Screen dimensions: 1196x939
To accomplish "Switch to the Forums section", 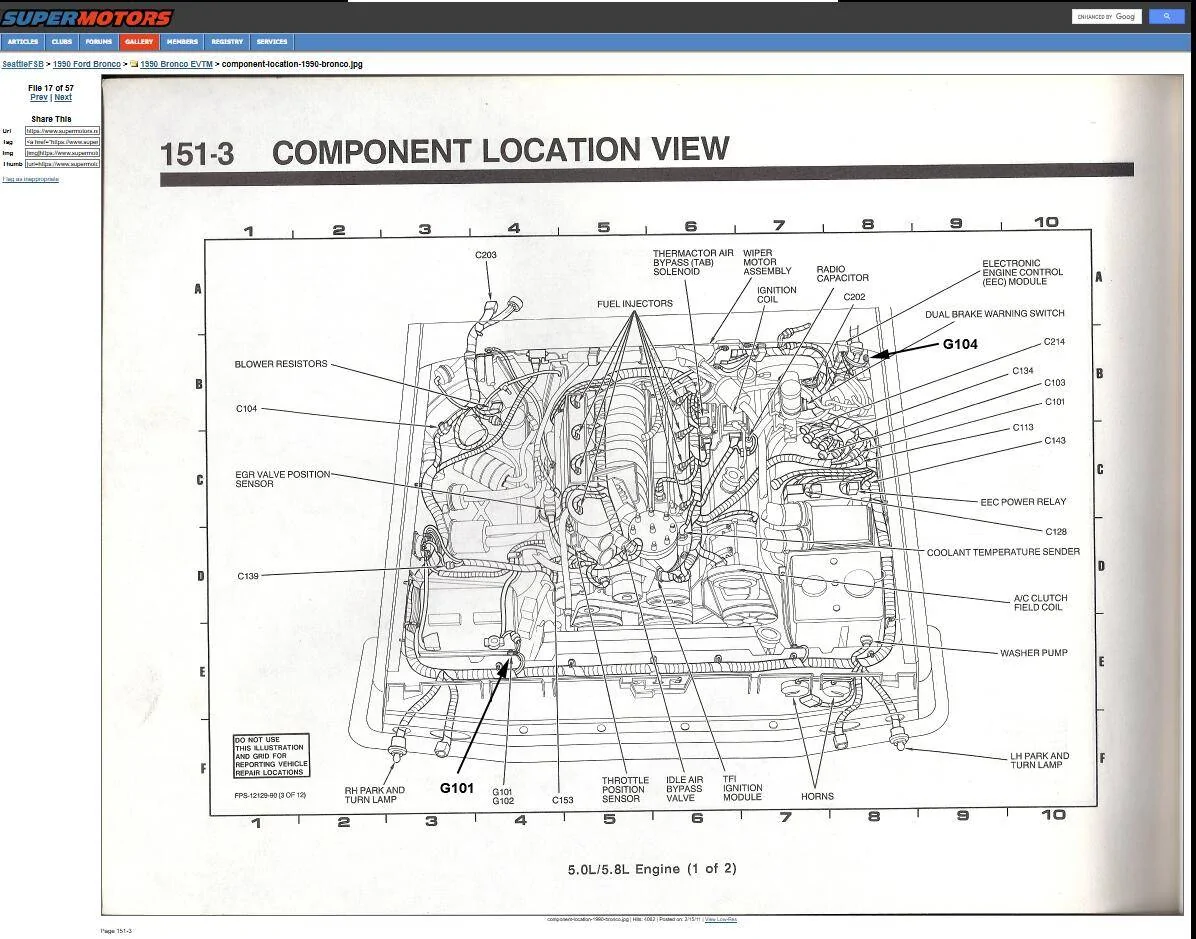I will coord(98,41).
